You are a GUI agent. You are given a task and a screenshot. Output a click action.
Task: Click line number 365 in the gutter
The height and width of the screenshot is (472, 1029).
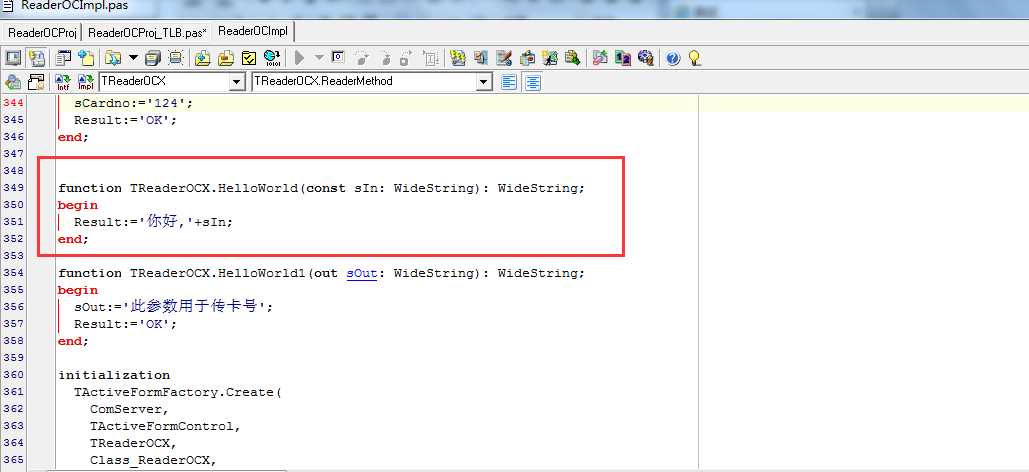point(13,460)
